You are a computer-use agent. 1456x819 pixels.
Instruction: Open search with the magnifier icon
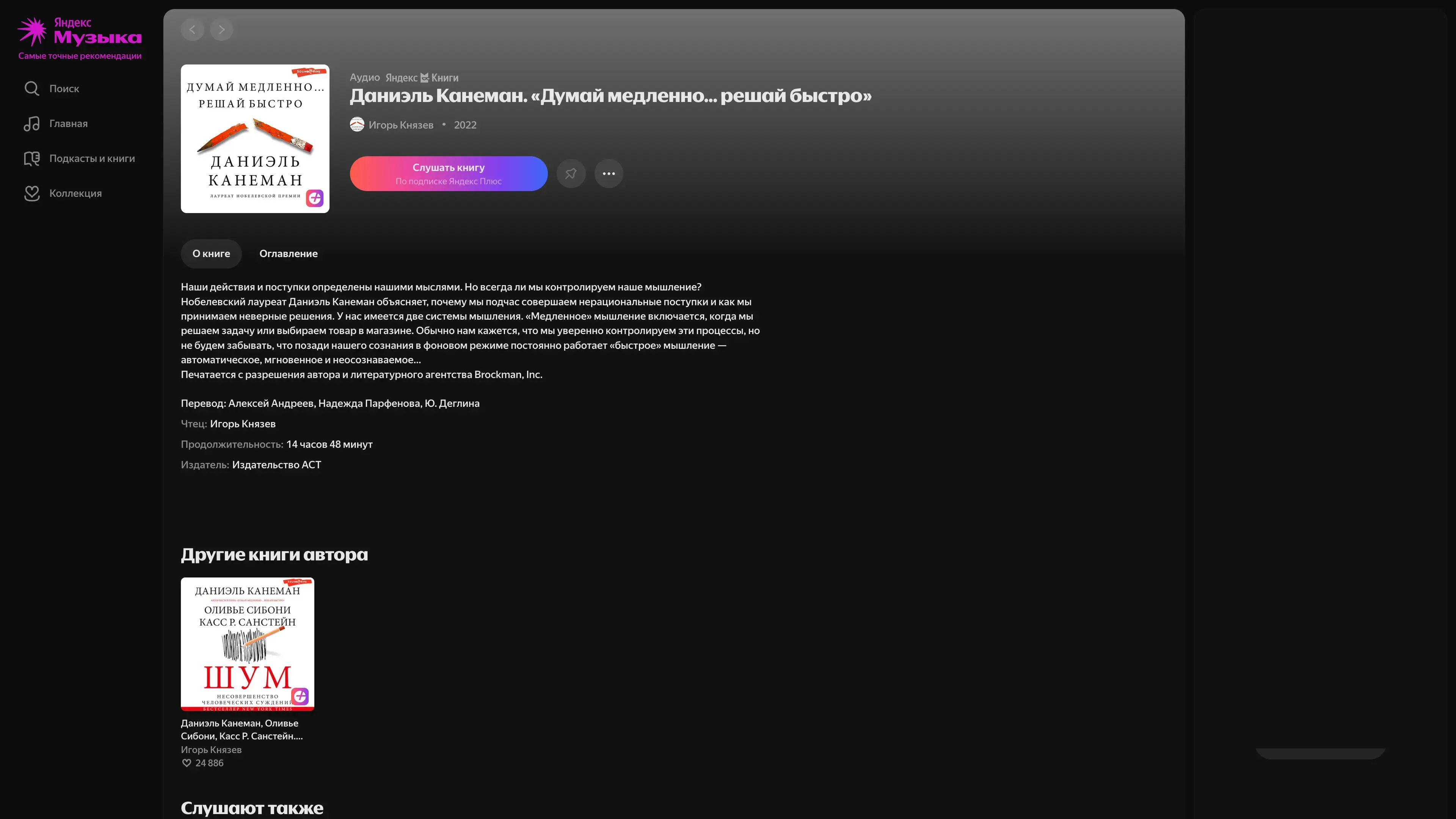click(31, 89)
